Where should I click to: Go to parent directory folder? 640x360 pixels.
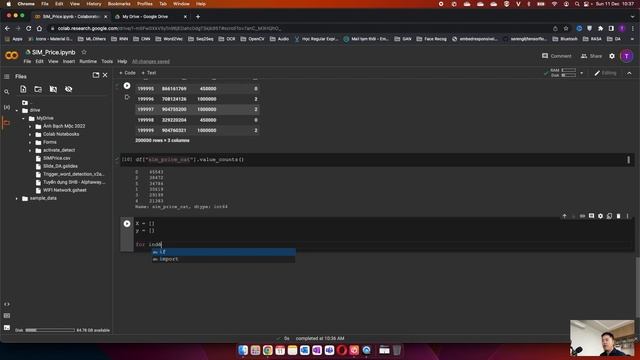pyautogui.click(x=25, y=102)
